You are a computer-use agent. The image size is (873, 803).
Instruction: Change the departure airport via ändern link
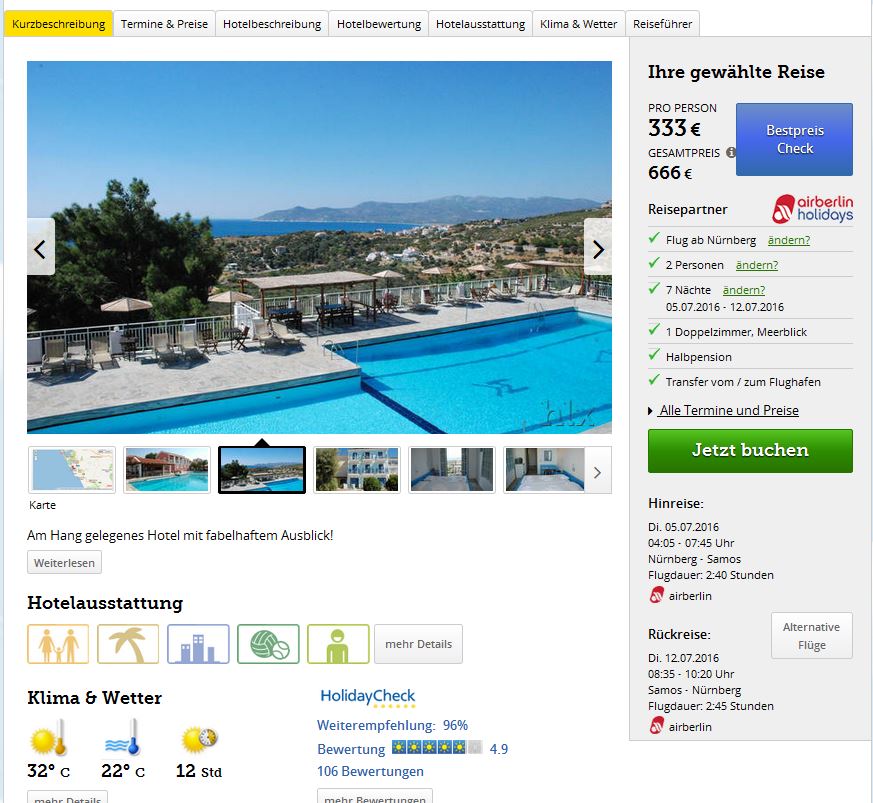(788, 240)
